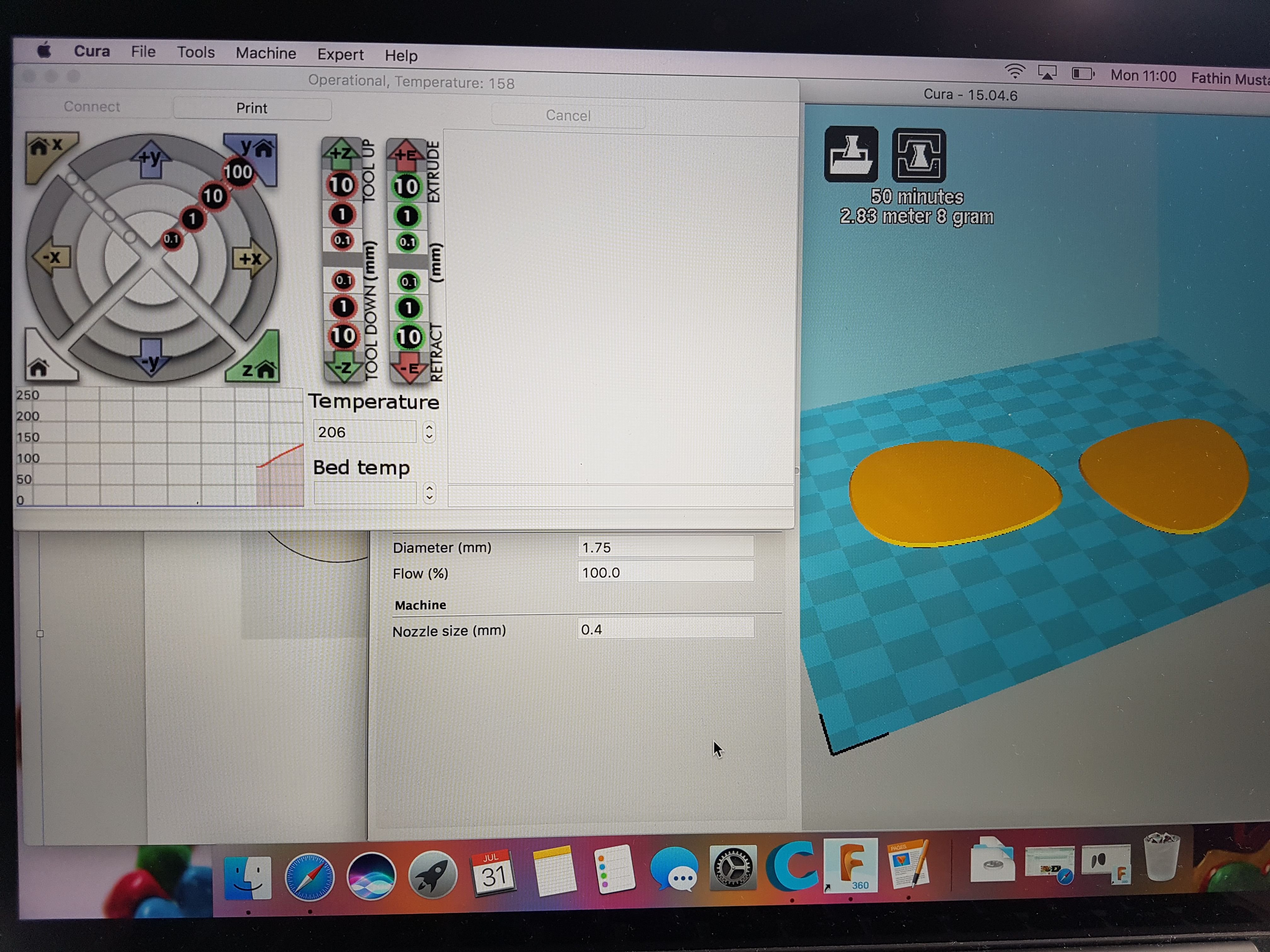Click Load model icon in Cura viewport
The height and width of the screenshot is (952, 1270).
point(851,154)
